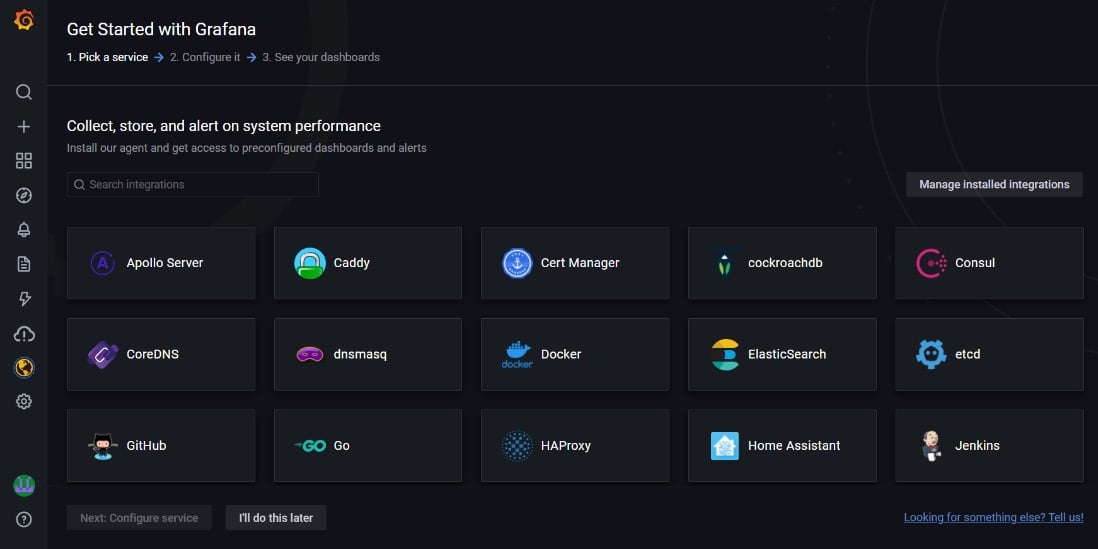Open Looking for something else link
The width and height of the screenshot is (1098, 549).
[994, 517]
